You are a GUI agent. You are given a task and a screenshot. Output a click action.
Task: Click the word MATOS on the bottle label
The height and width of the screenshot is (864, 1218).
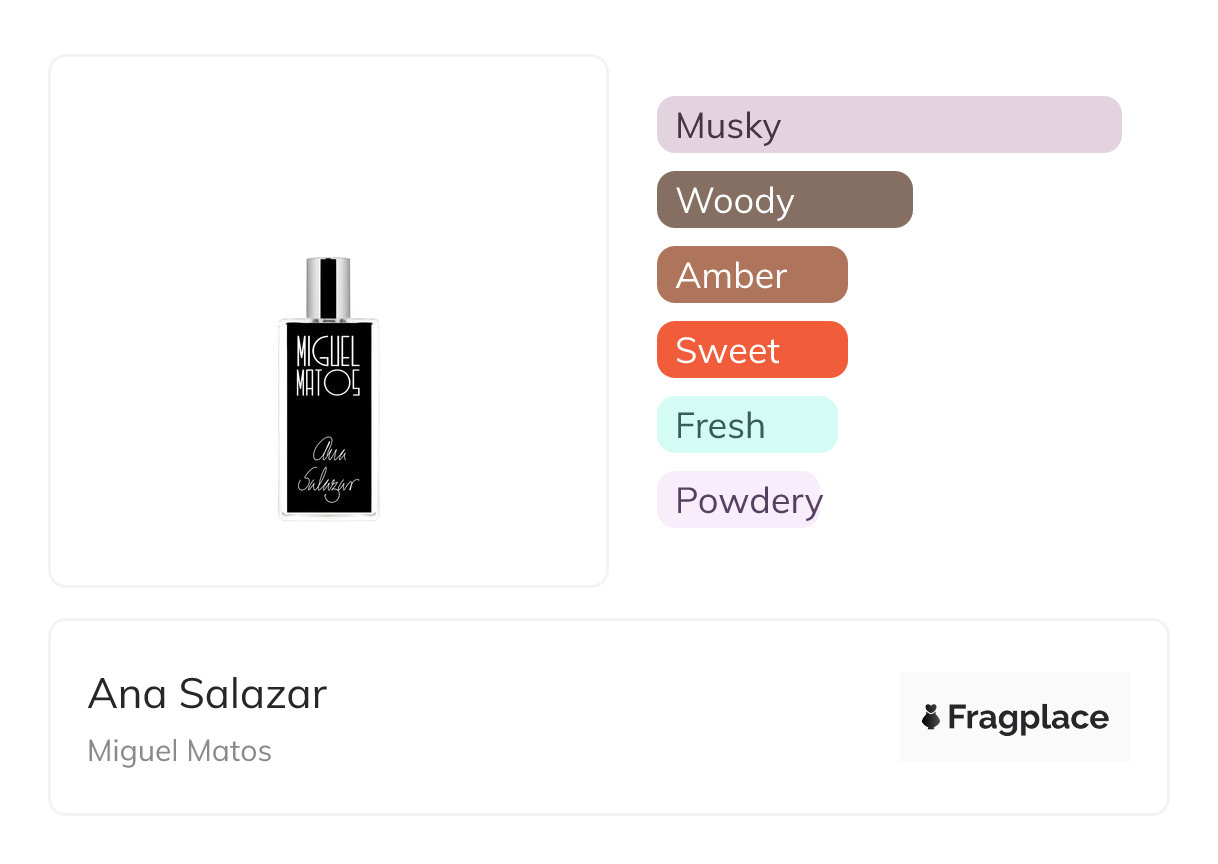pos(328,382)
